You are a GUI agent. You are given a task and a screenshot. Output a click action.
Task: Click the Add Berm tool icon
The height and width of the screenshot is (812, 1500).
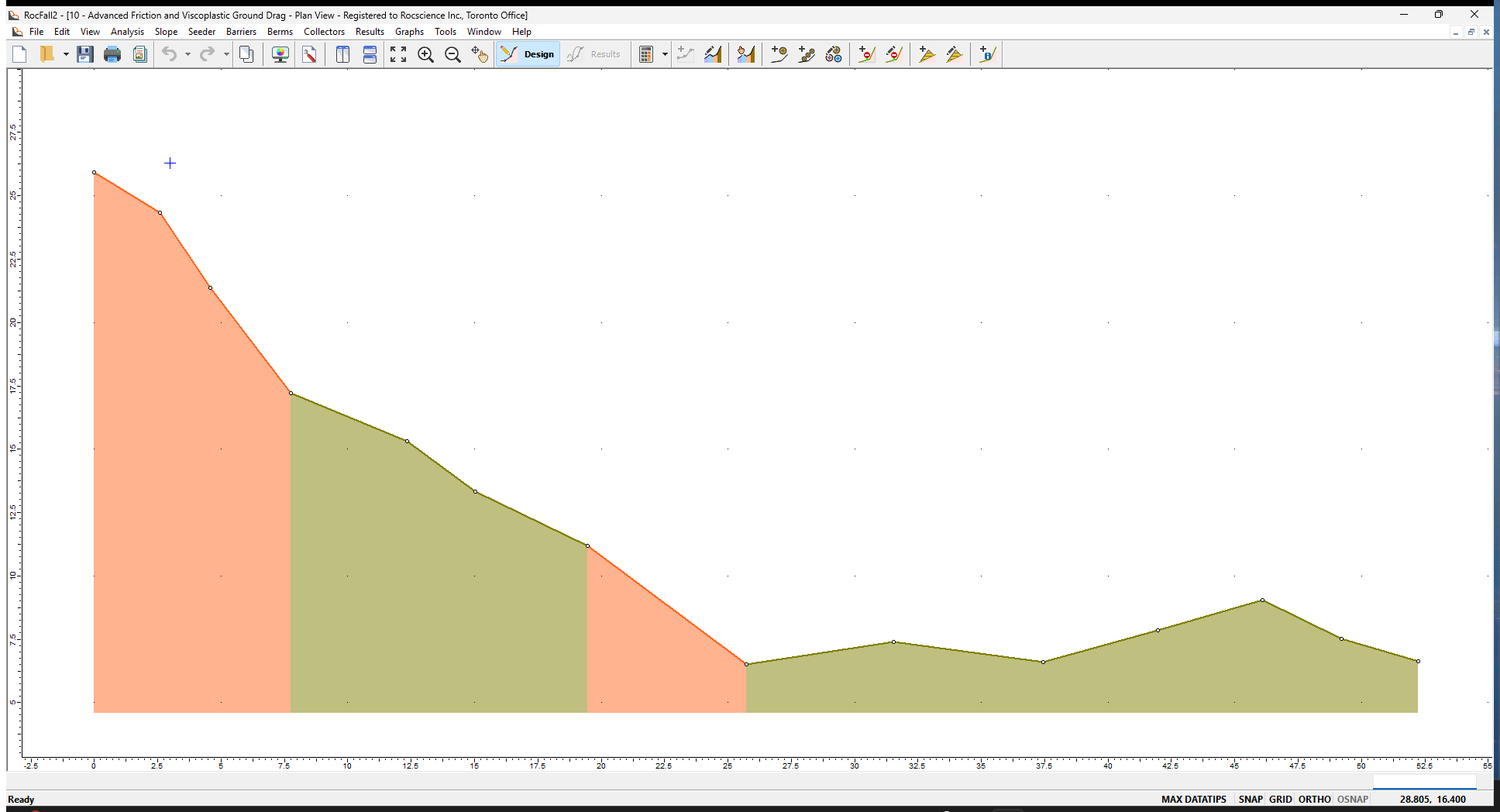tap(927, 54)
